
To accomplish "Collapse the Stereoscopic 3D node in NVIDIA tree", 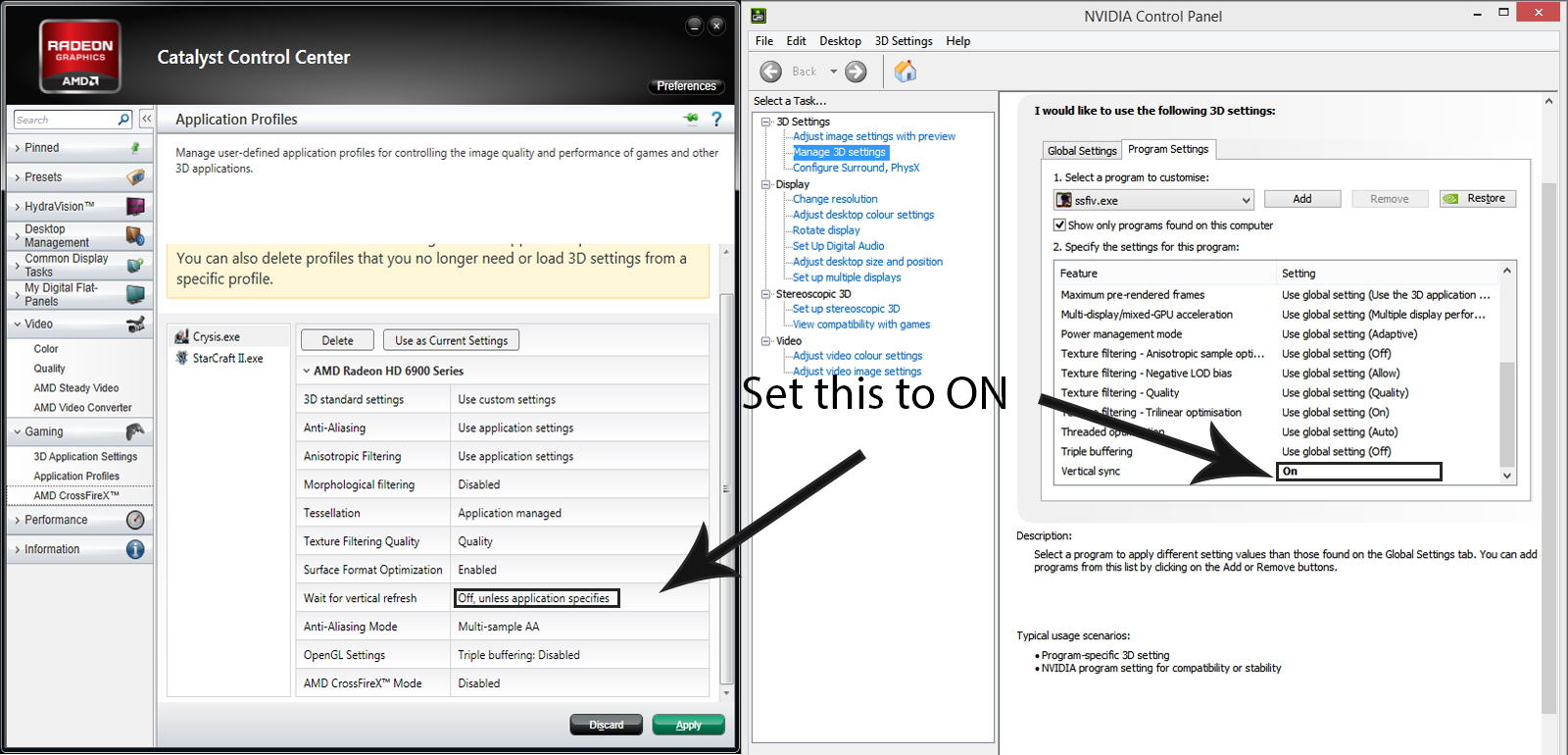I will click(766, 294).
